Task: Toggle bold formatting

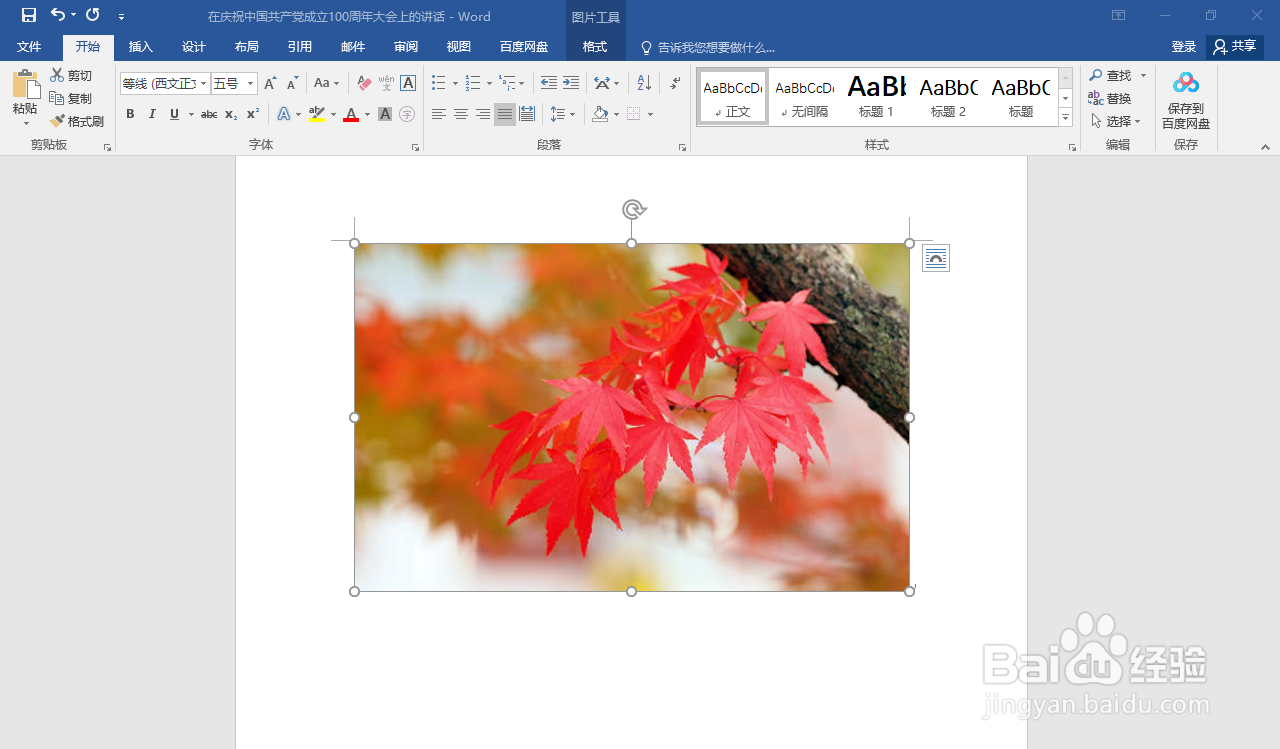Action: [130, 114]
